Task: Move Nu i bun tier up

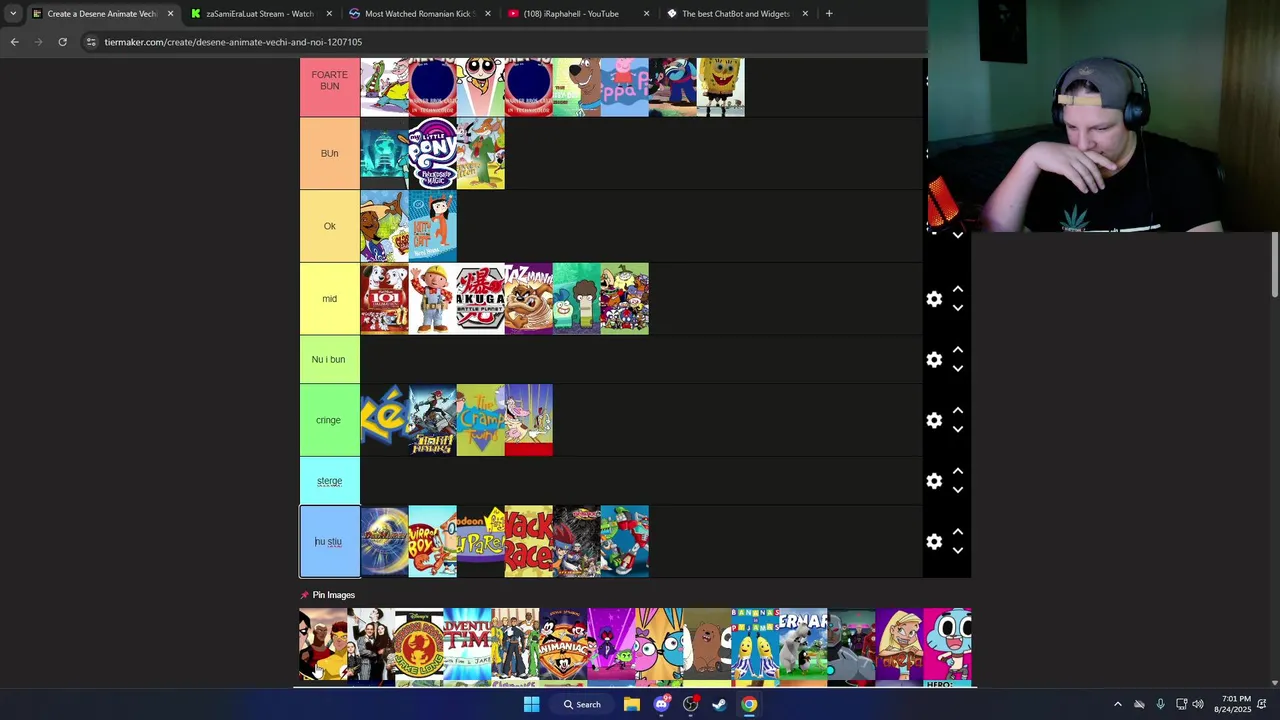Action: [x=958, y=350]
